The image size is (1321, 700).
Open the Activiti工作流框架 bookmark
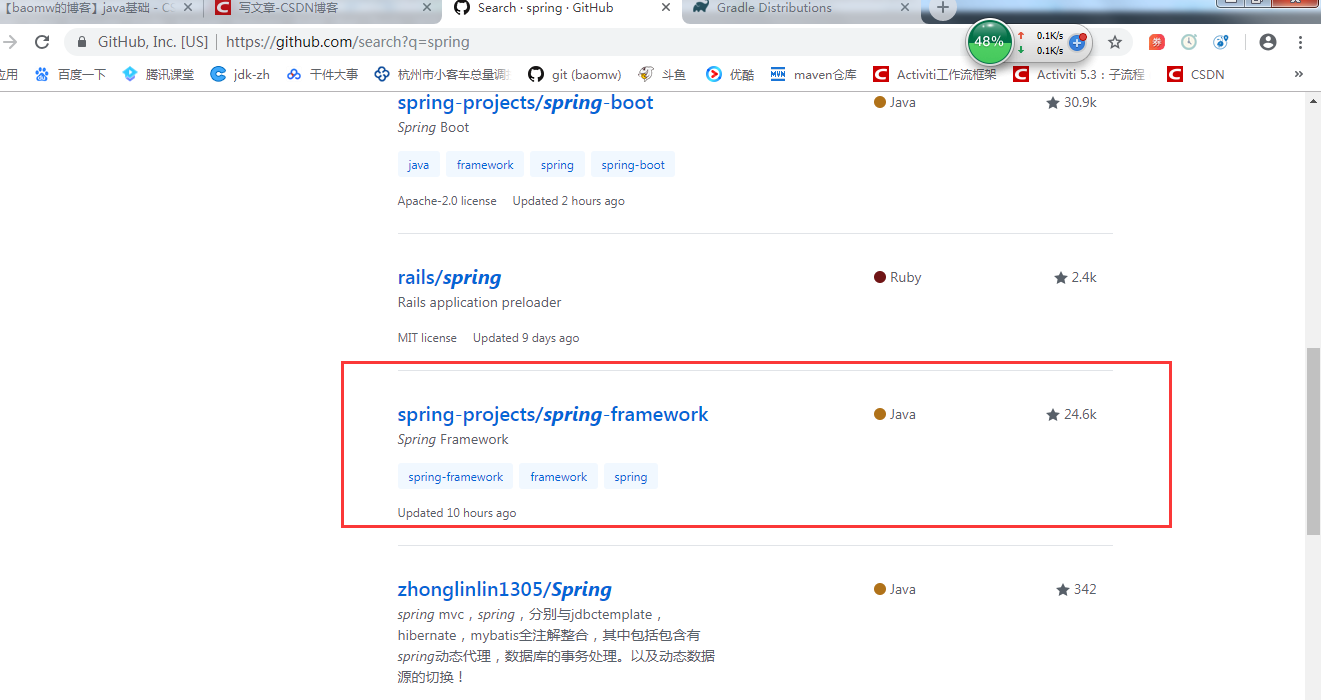coord(934,74)
